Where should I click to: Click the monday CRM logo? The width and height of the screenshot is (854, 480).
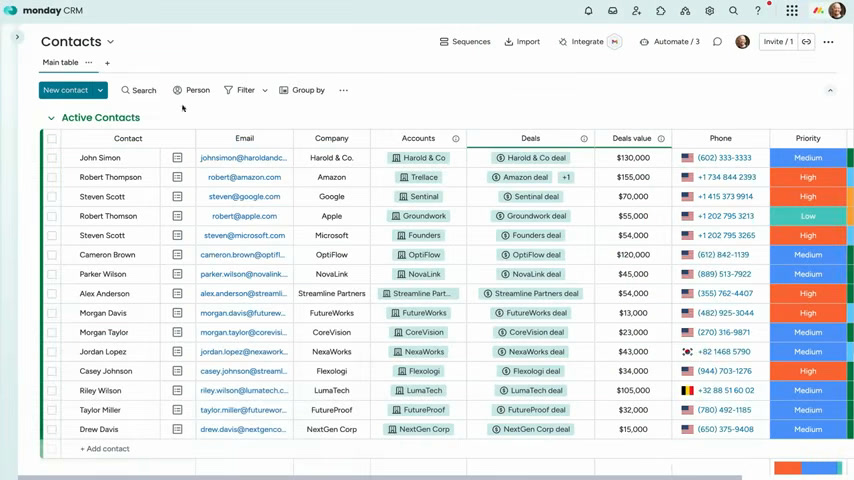coord(44,10)
